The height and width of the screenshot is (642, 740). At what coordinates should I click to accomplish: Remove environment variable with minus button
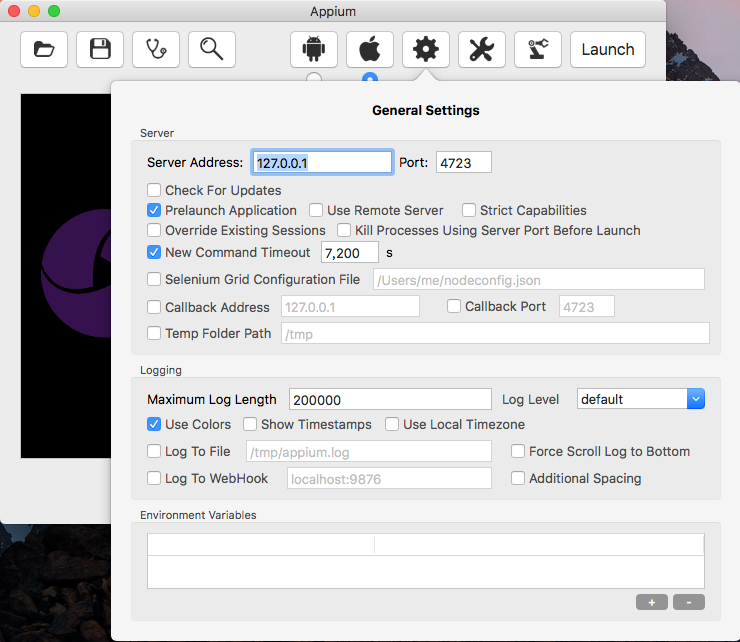[689, 602]
